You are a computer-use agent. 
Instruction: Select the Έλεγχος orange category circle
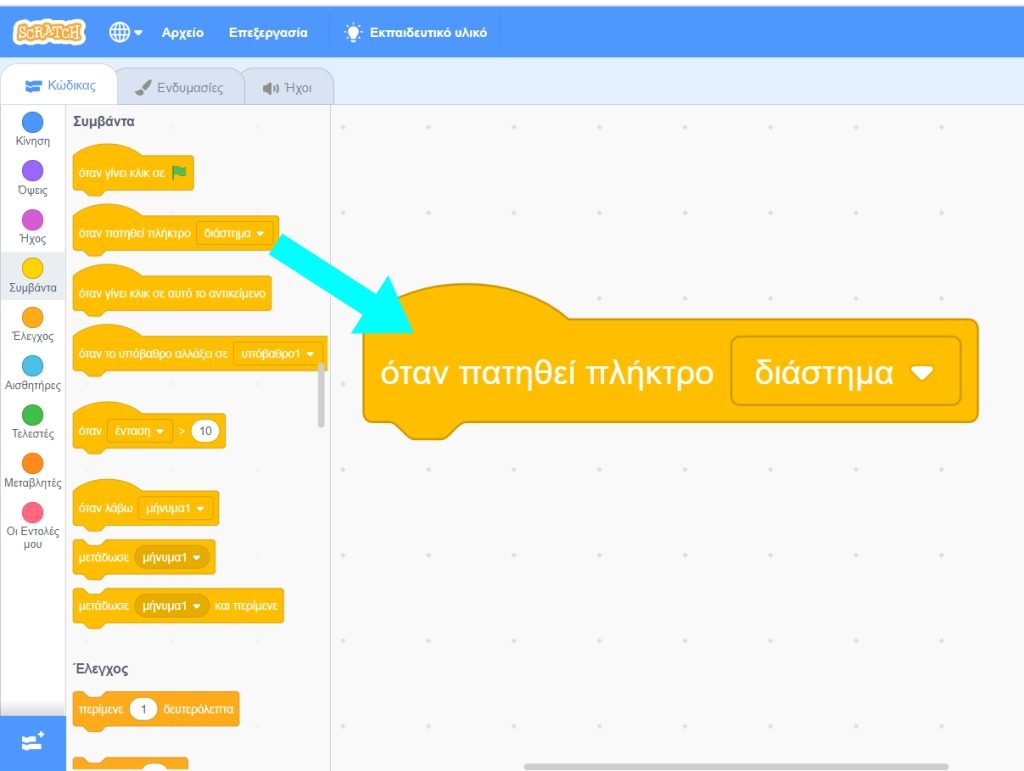tap(33, 317)
